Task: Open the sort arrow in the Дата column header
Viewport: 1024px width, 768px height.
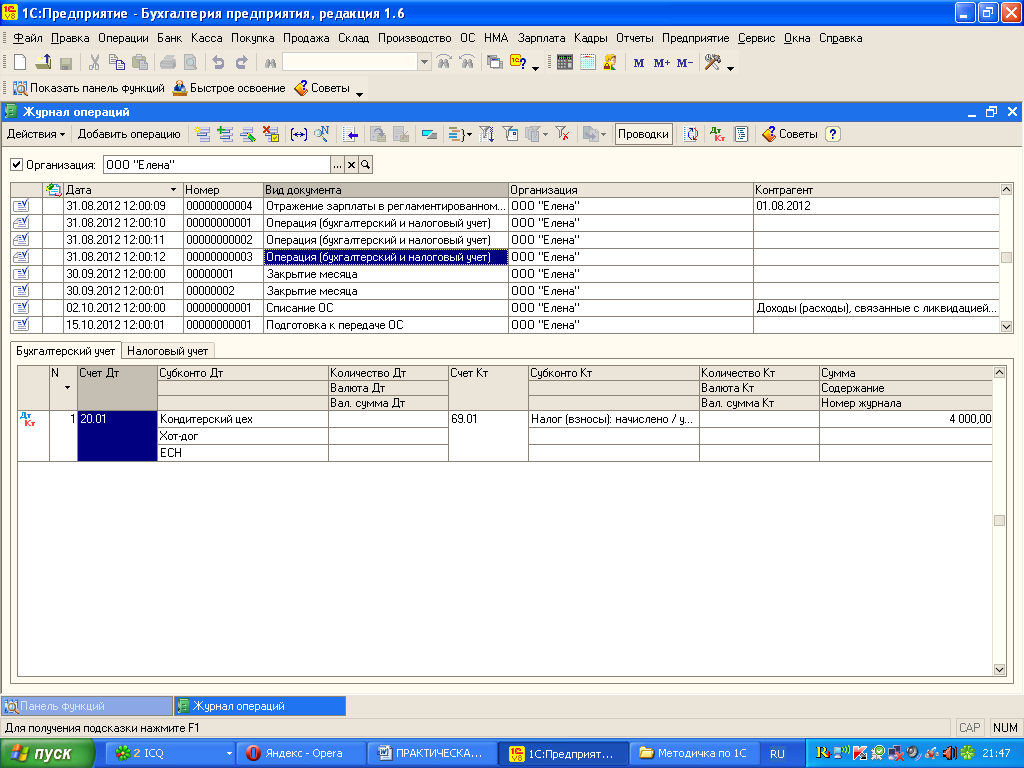Action: [x=173, y=190]
